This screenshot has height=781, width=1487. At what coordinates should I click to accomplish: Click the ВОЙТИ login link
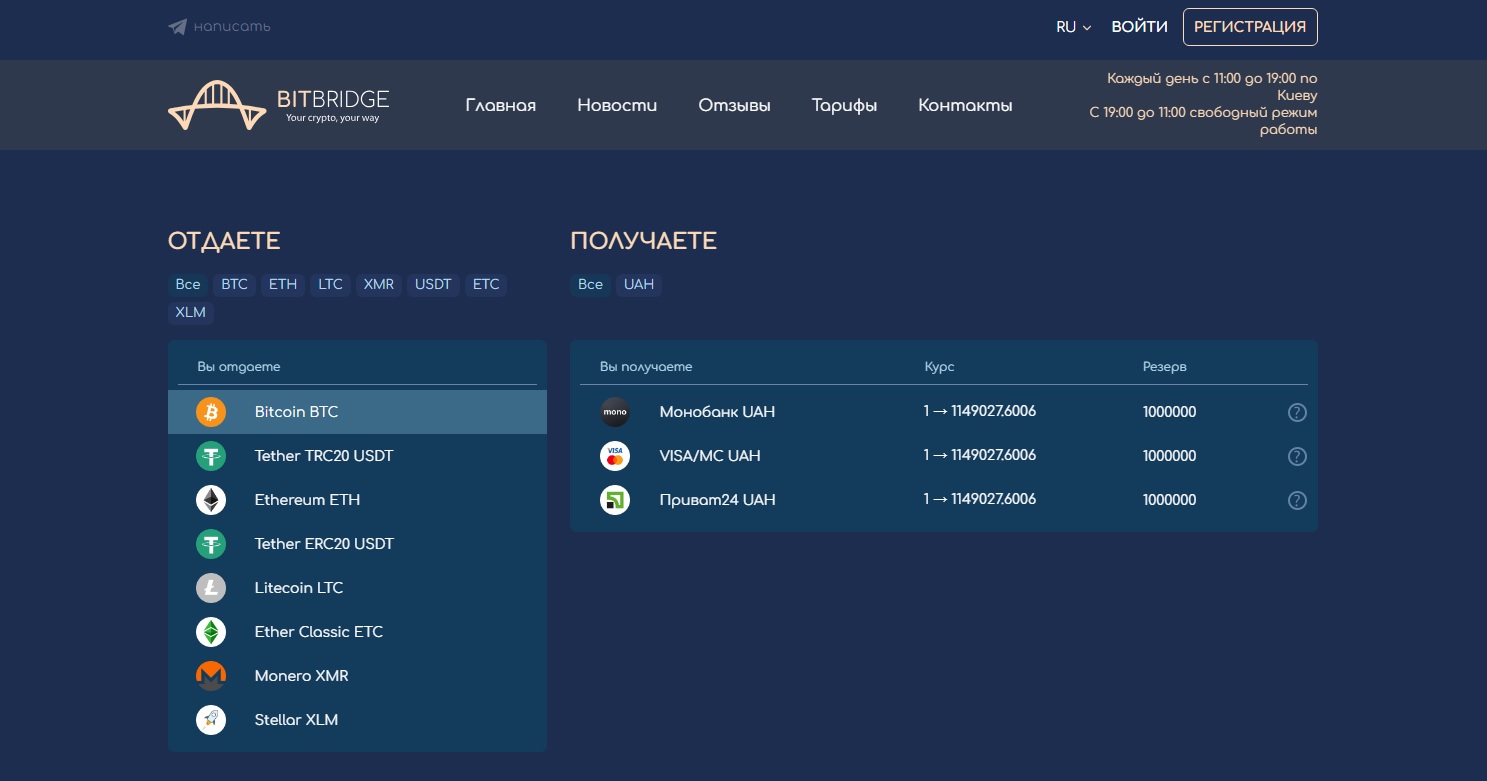click(x=1139, y=27)
